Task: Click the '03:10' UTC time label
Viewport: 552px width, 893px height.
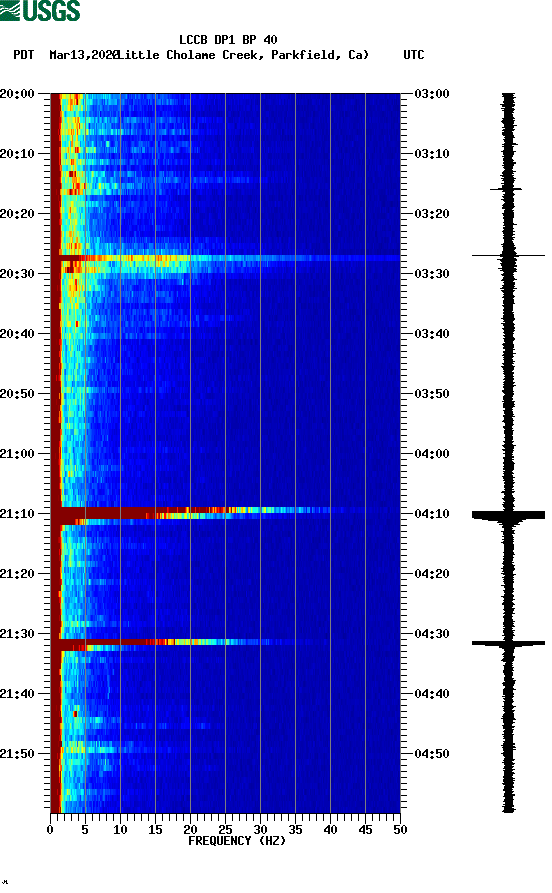Action: tap(432, 154)
